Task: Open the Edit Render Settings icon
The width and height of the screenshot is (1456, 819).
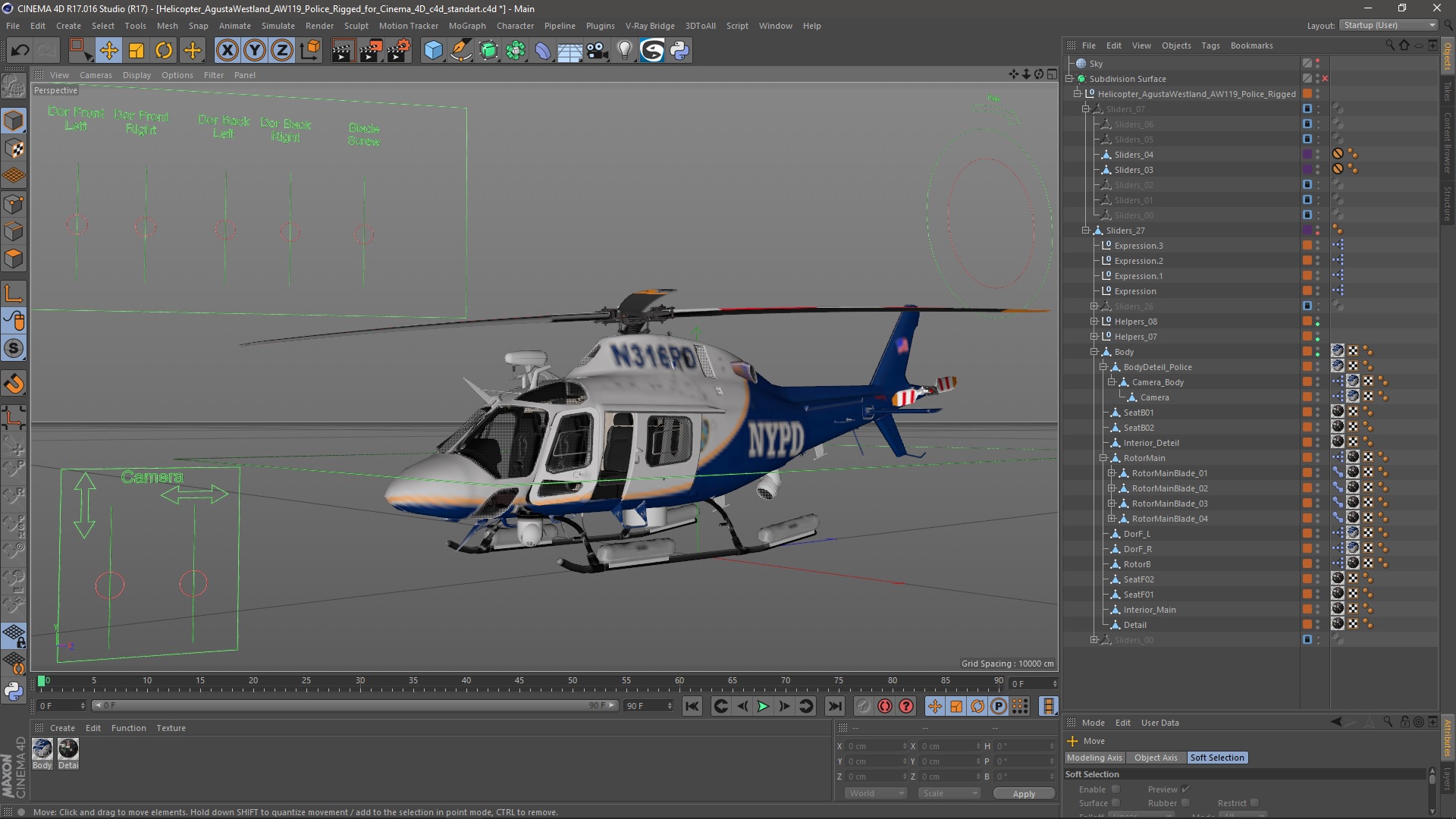Action: point(399,51)
